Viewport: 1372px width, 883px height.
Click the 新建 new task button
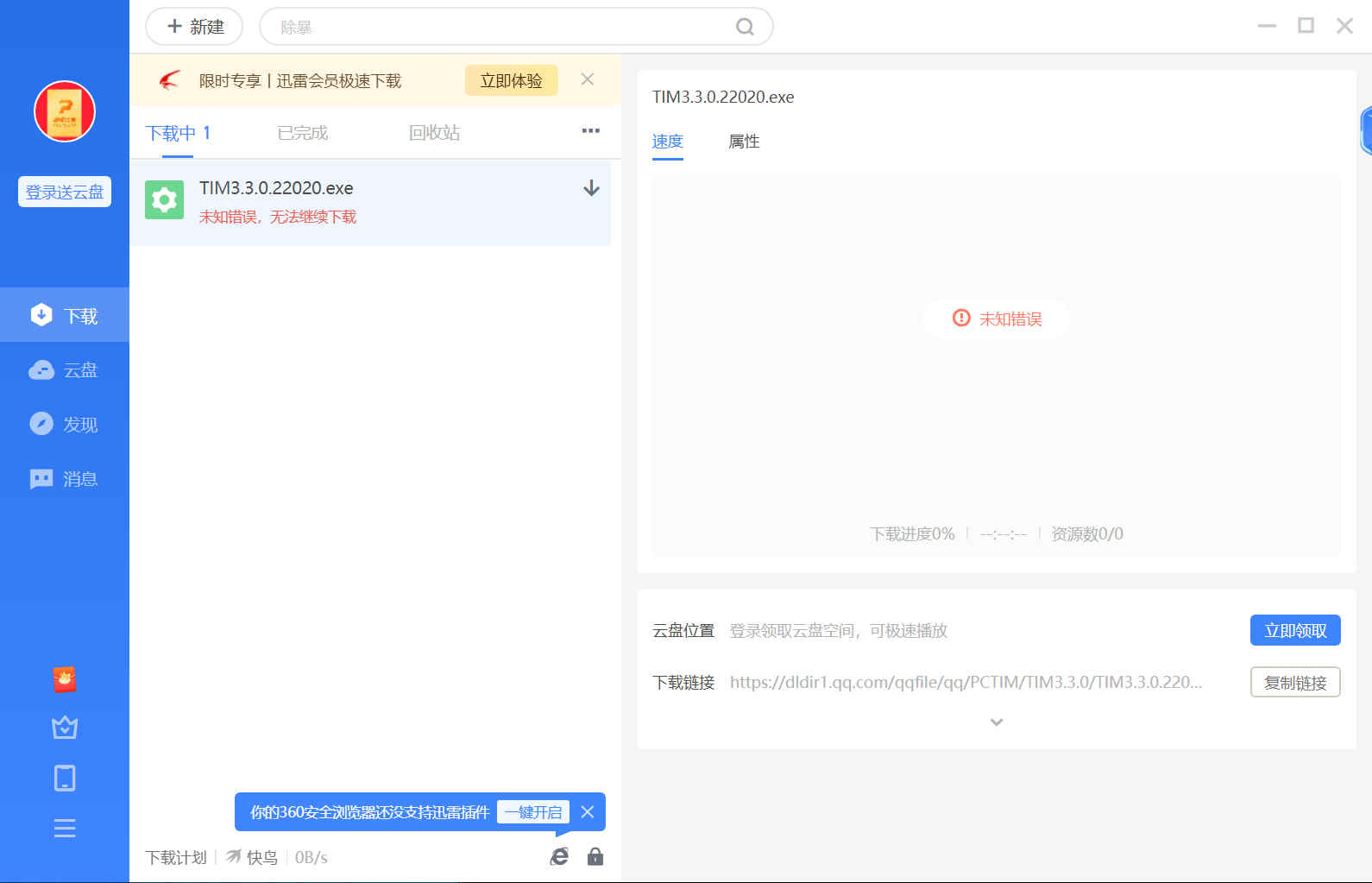(x=194, y=27)
